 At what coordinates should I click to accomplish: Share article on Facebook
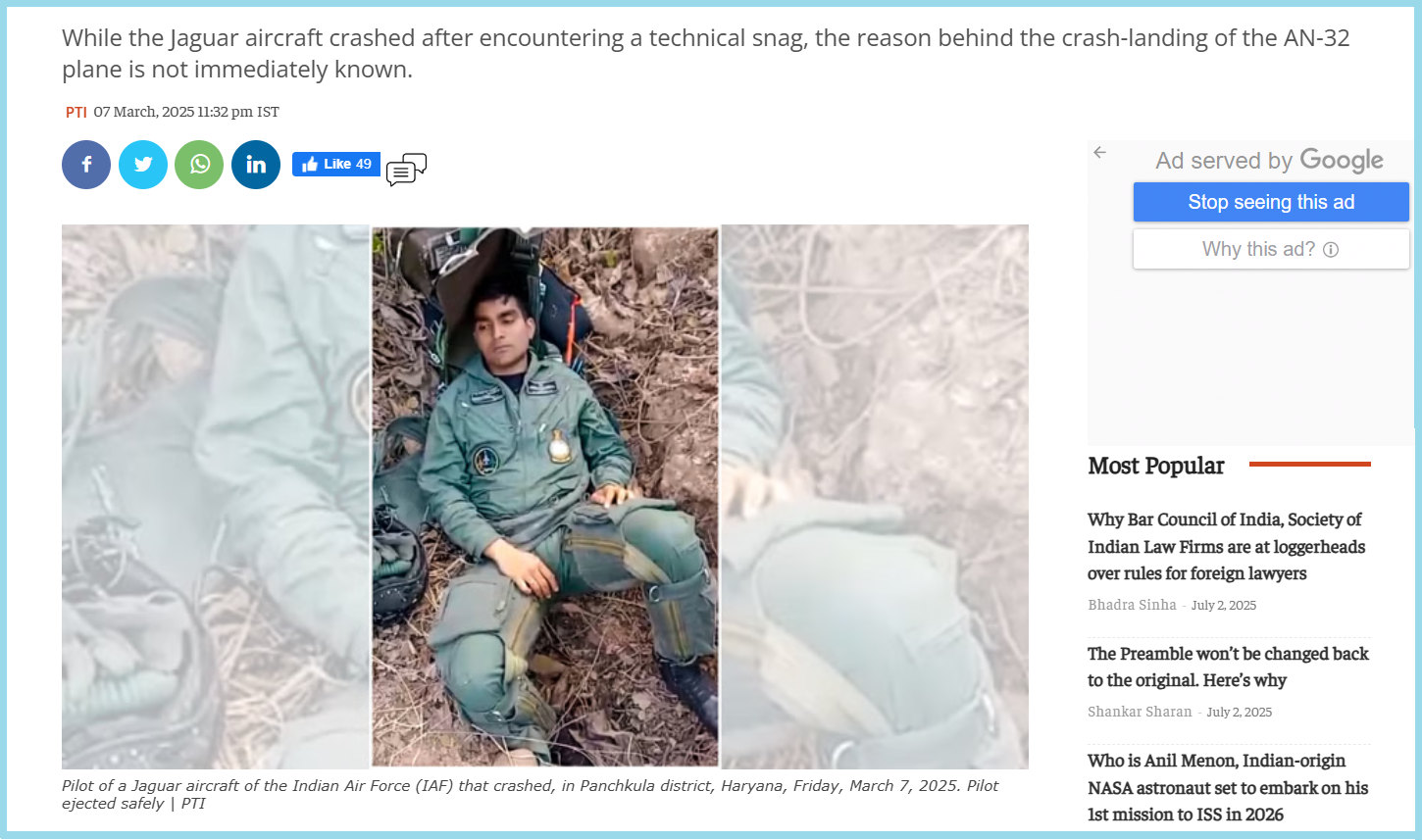(x=86, y=165)
